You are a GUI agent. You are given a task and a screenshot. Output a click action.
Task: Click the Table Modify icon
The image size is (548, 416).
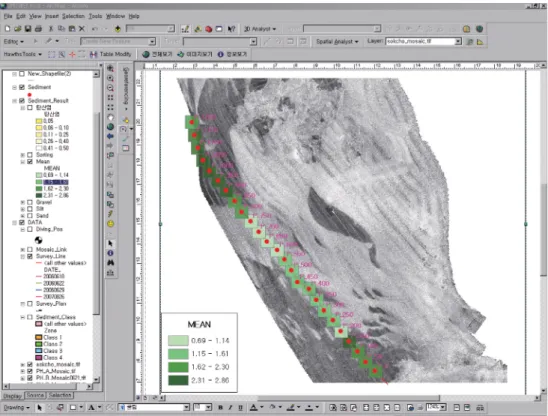point(110,54)
